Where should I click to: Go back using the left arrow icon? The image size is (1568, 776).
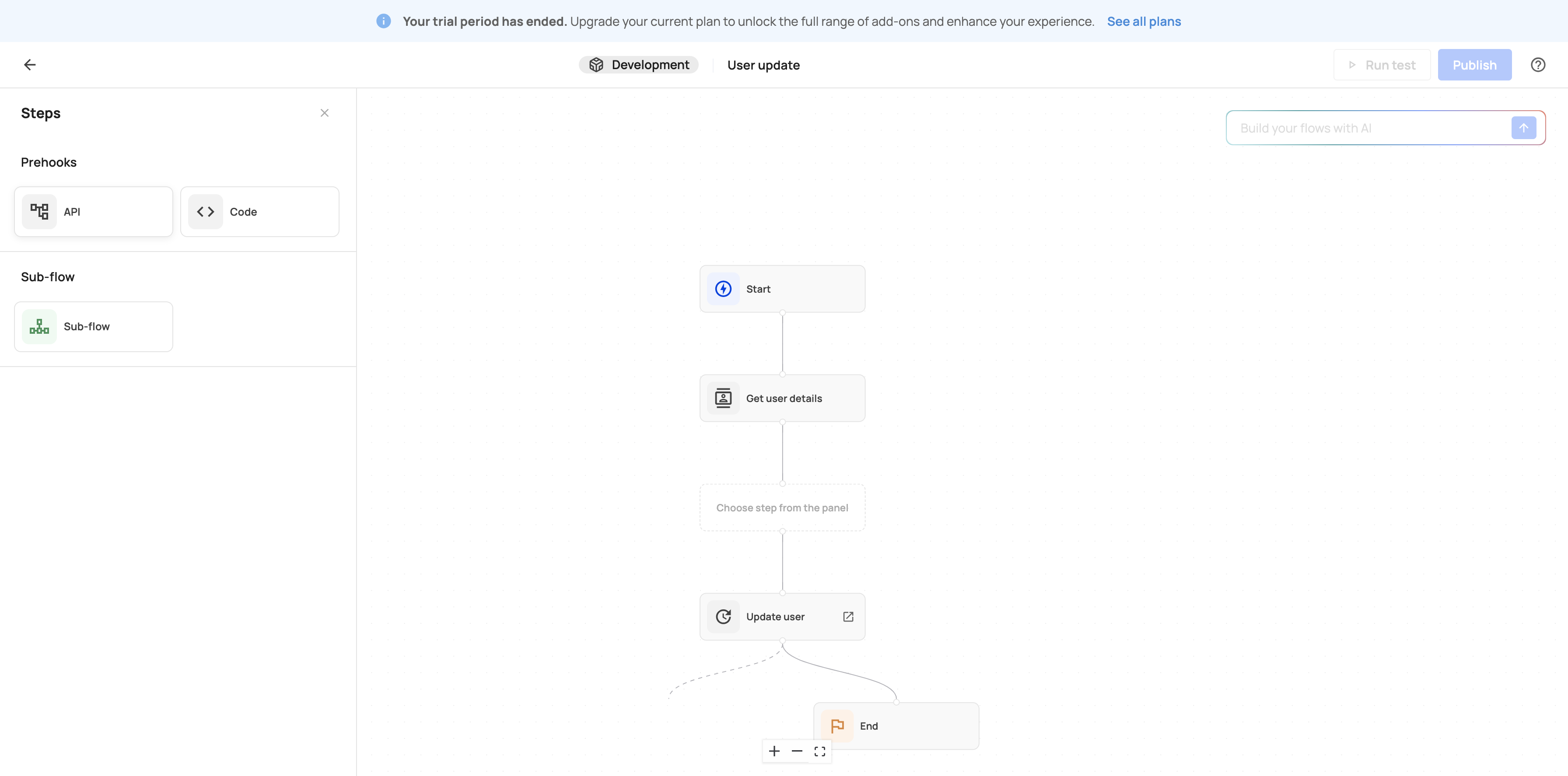click(x=30, y=64)
